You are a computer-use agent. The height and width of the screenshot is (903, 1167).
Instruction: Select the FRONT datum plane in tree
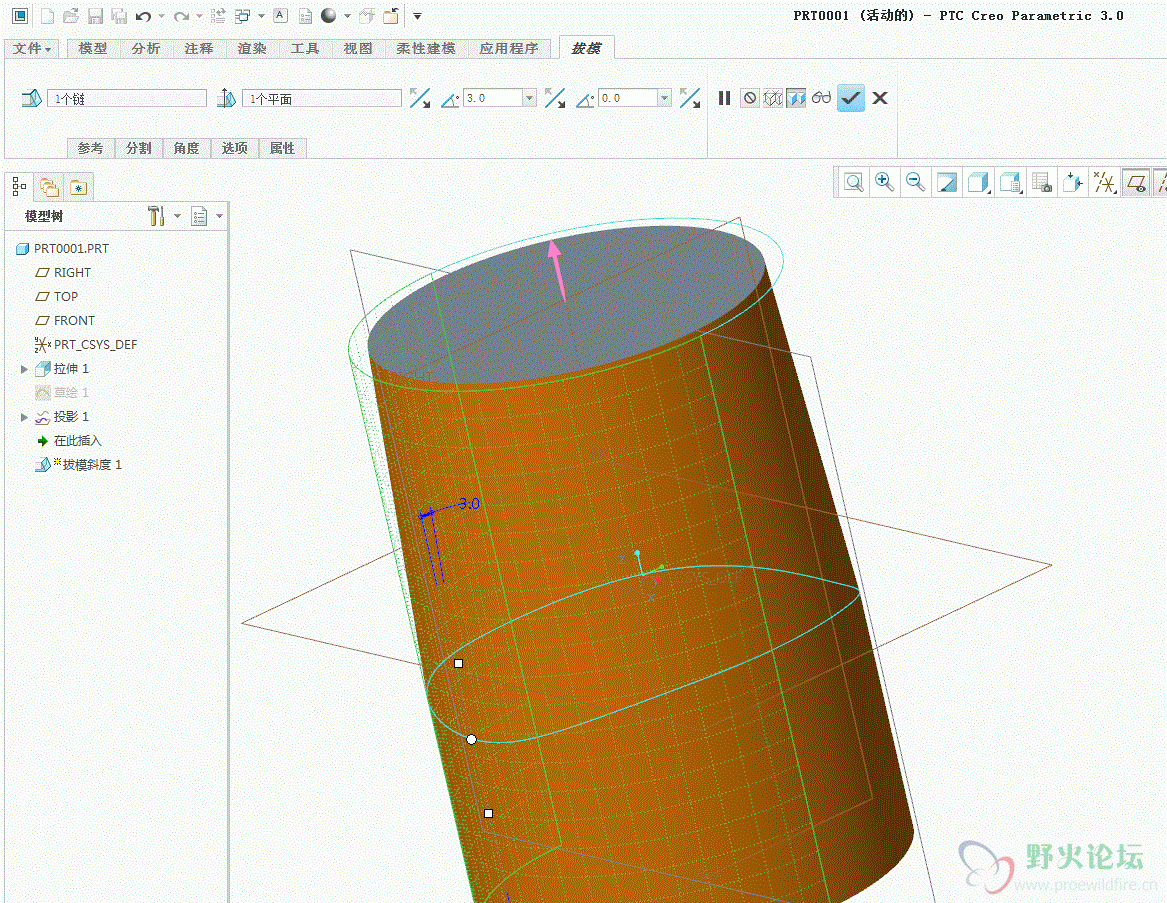point(65,320)
